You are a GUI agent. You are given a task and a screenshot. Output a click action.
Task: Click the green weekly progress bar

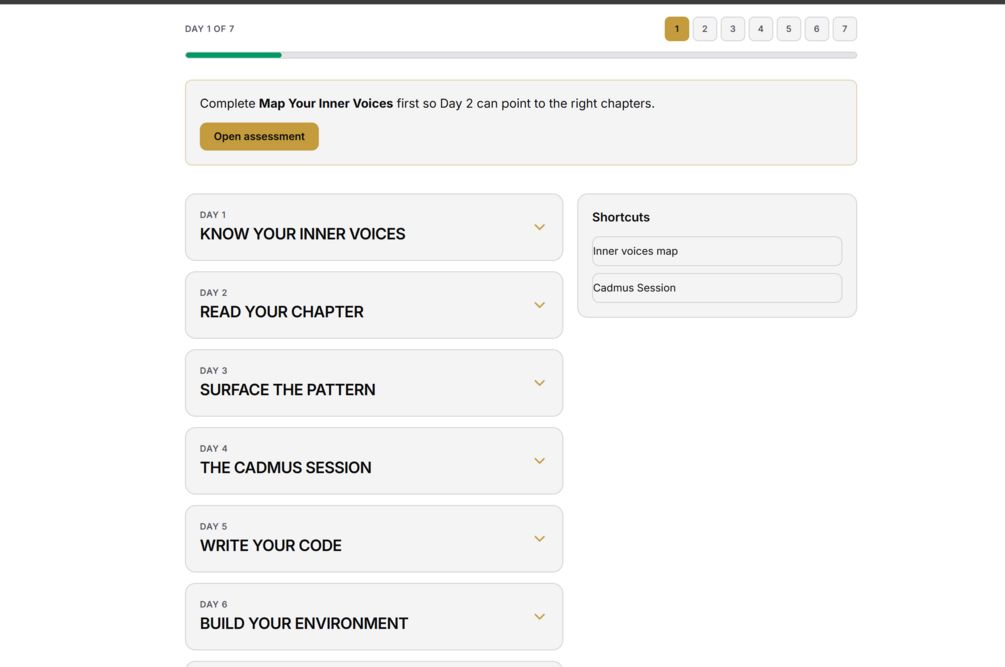(234, 55)
